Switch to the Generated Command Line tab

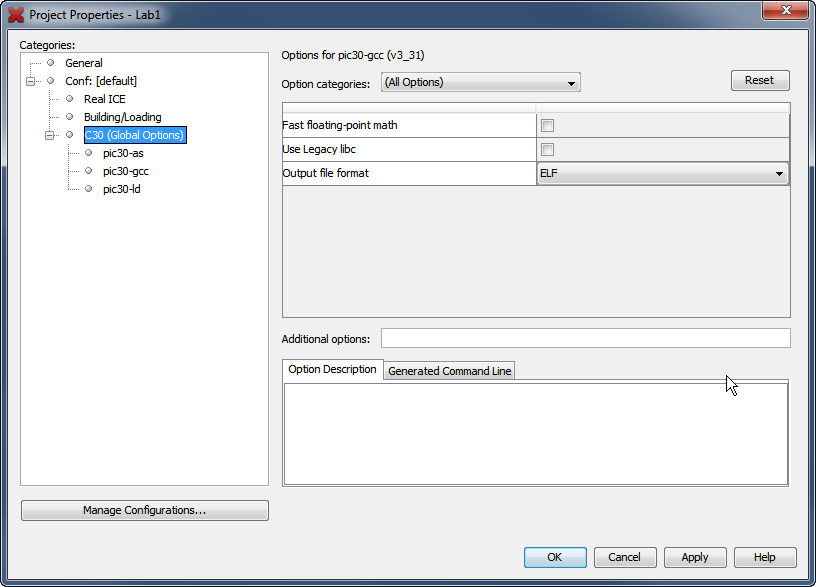448,370
